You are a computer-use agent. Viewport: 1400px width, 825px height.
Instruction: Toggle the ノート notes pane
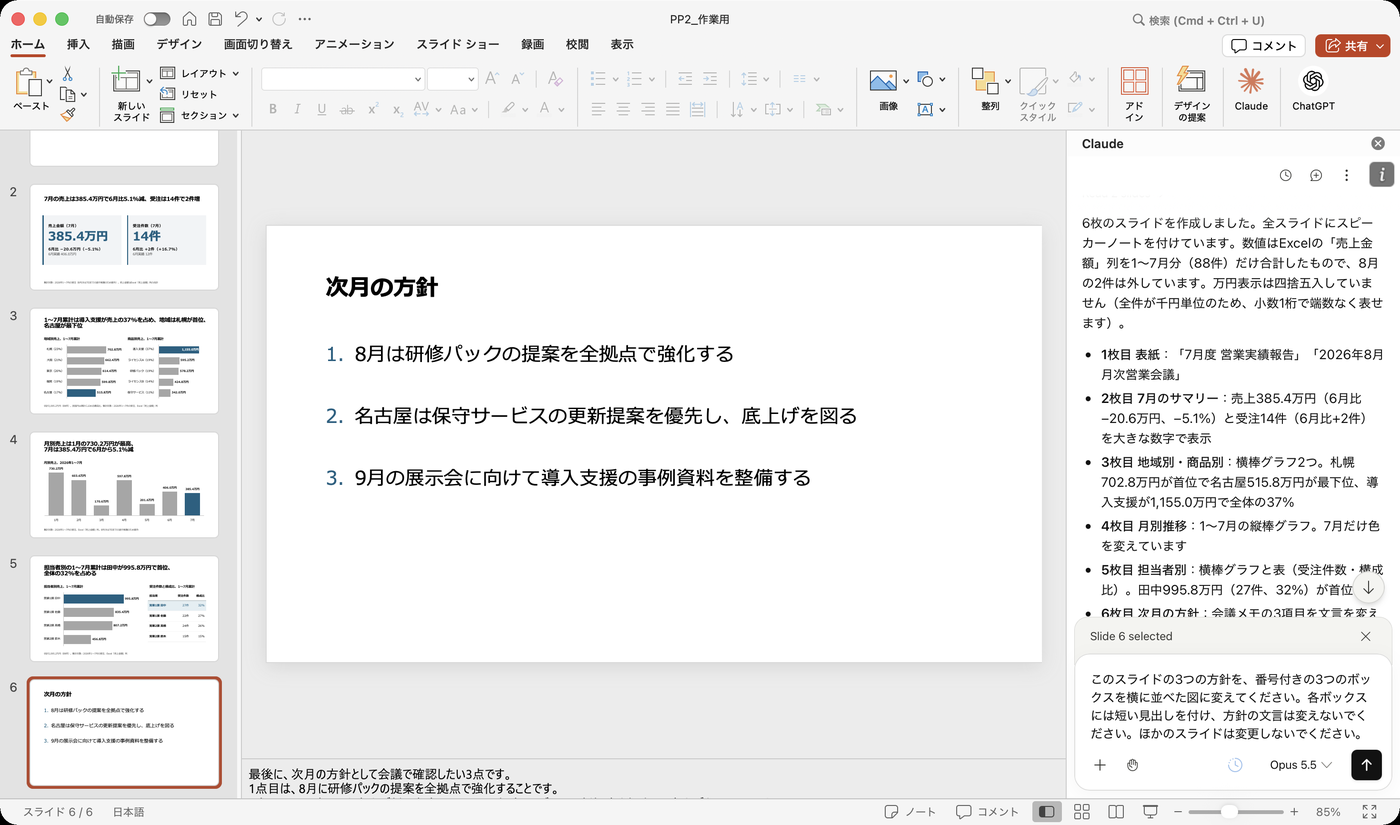(911, 812)
